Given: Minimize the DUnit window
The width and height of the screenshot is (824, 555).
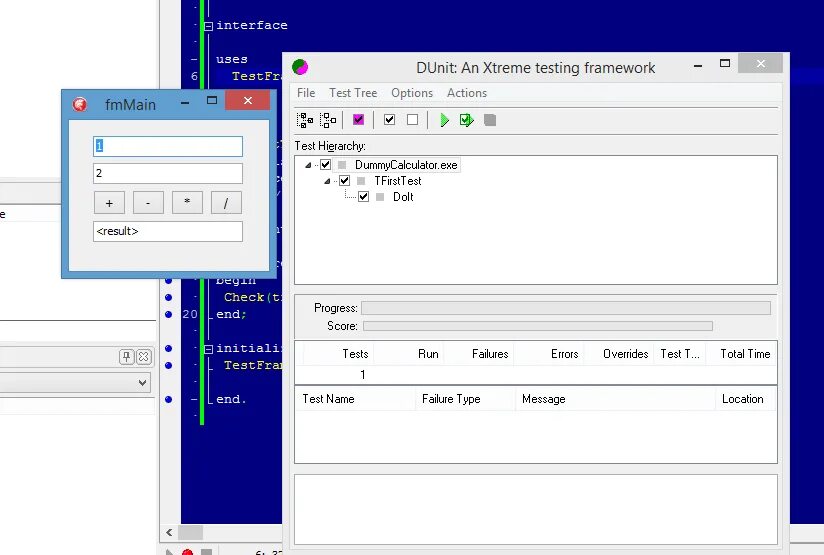Looking at the screenshot, I should tap(698, 66).
